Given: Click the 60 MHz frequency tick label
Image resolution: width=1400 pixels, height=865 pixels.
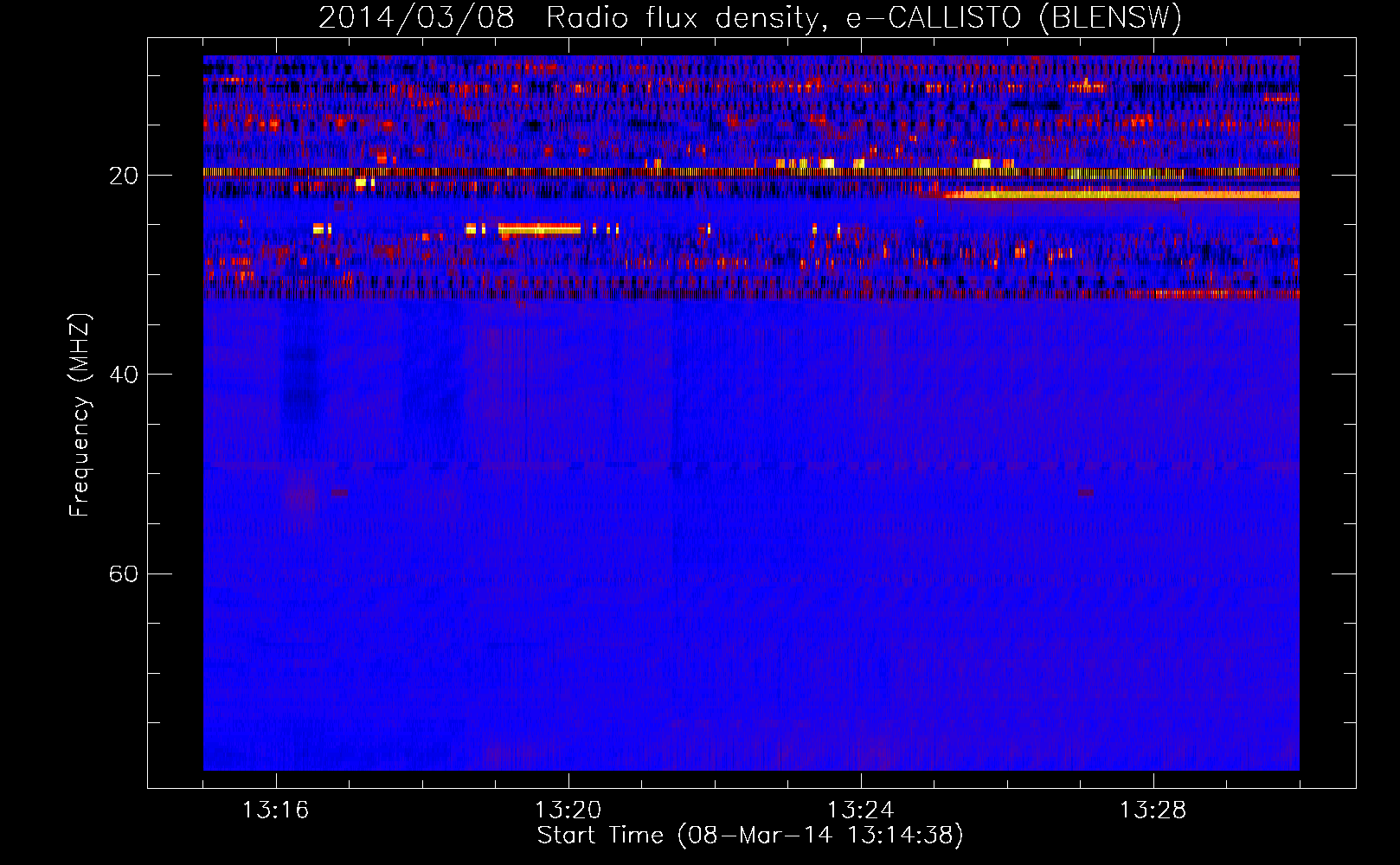Looking at the screenshot, I should (x=124, y=574).
